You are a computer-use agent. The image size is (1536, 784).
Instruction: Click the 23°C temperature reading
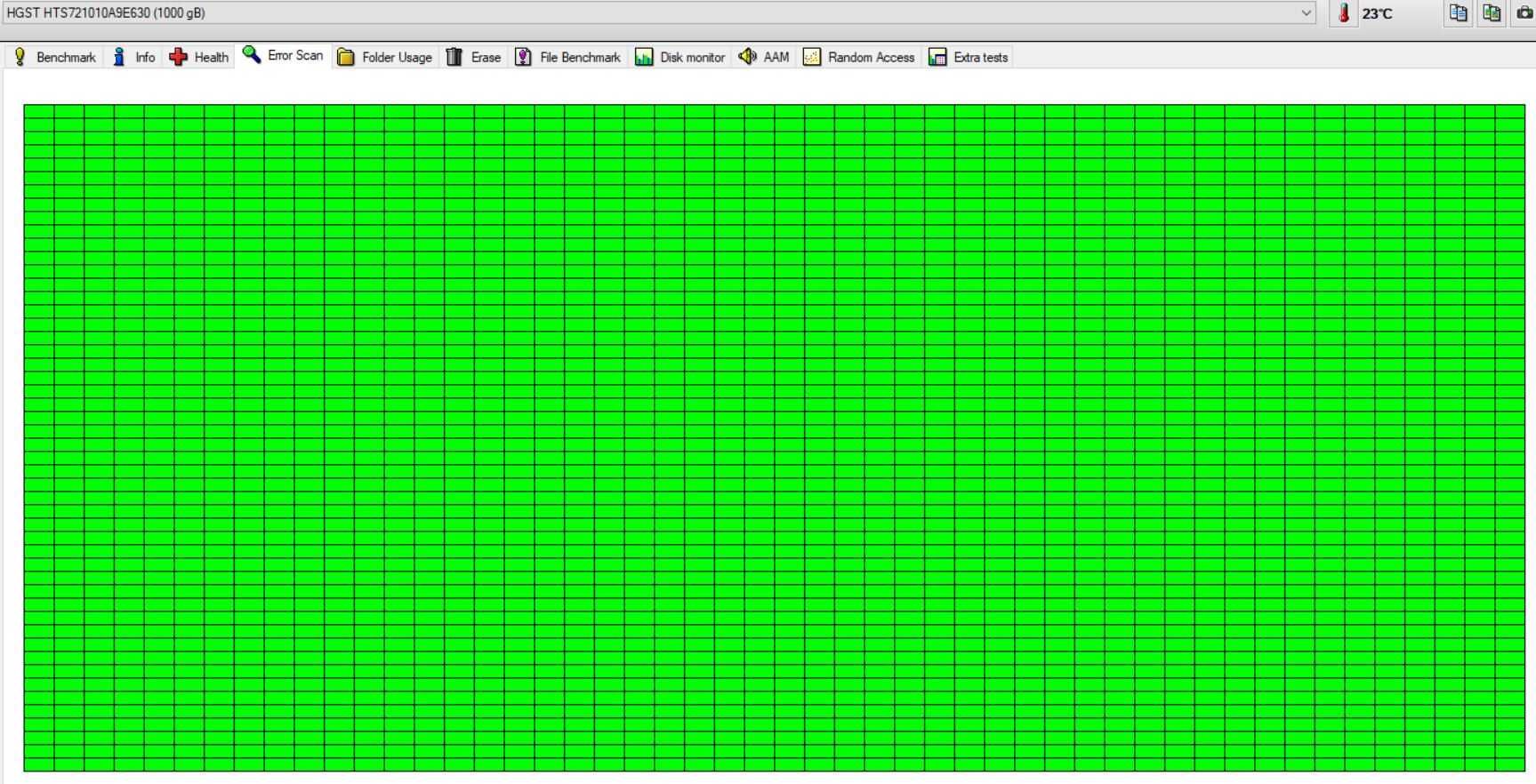pyautogui.click(x=1377, y=14)
